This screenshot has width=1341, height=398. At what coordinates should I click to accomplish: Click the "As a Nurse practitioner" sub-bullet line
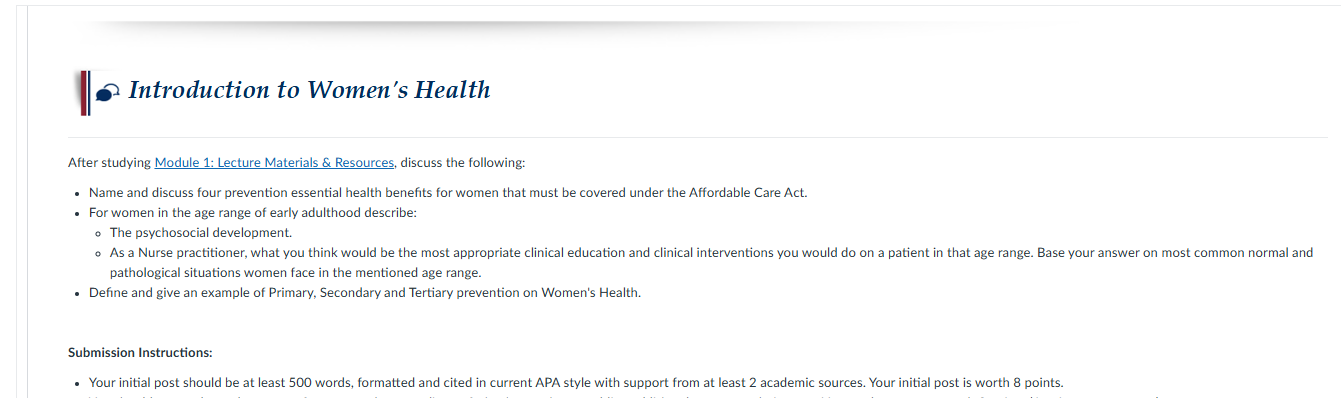pos(711,253)
